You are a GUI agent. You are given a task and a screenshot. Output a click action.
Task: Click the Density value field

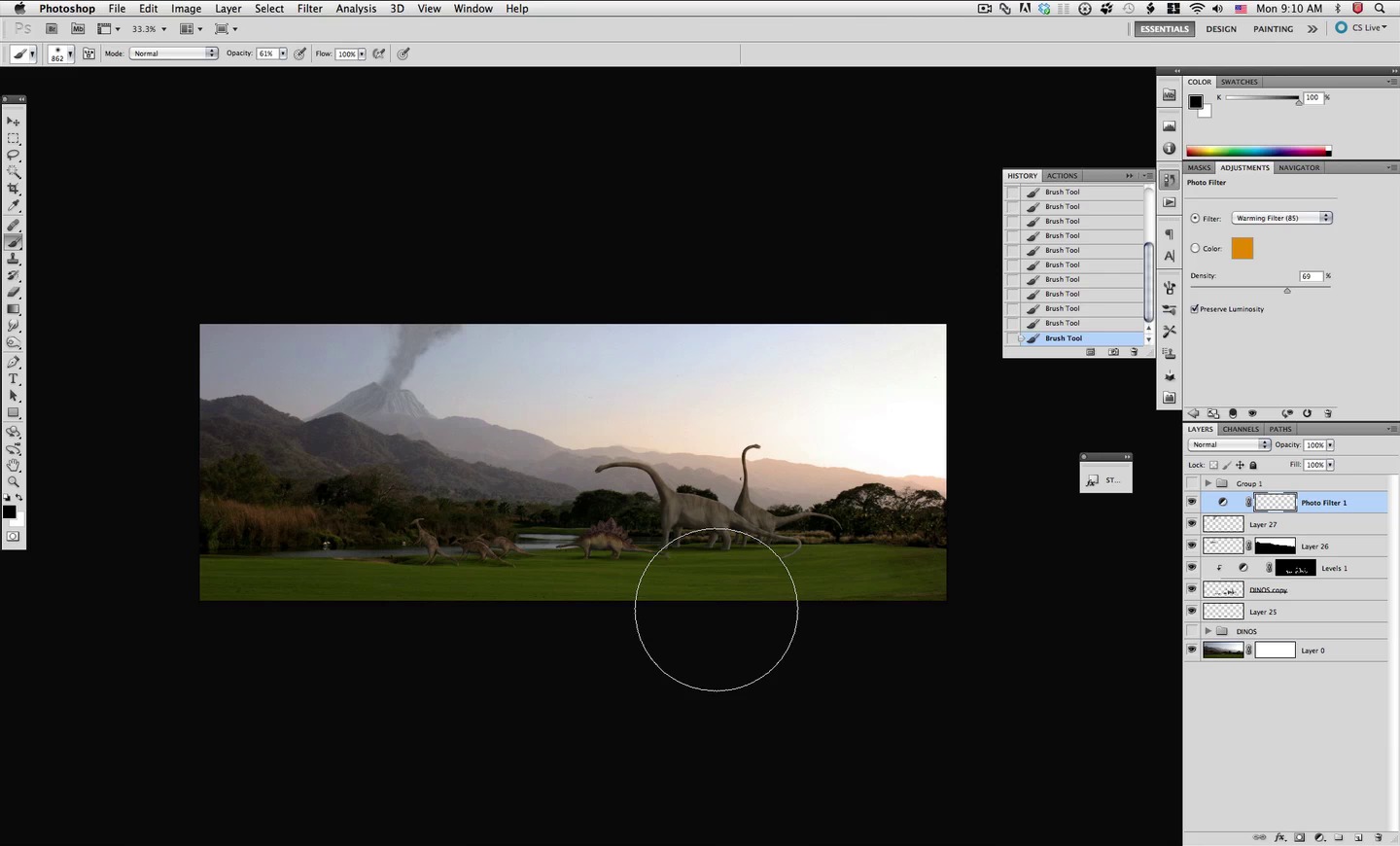point(1311,276)
